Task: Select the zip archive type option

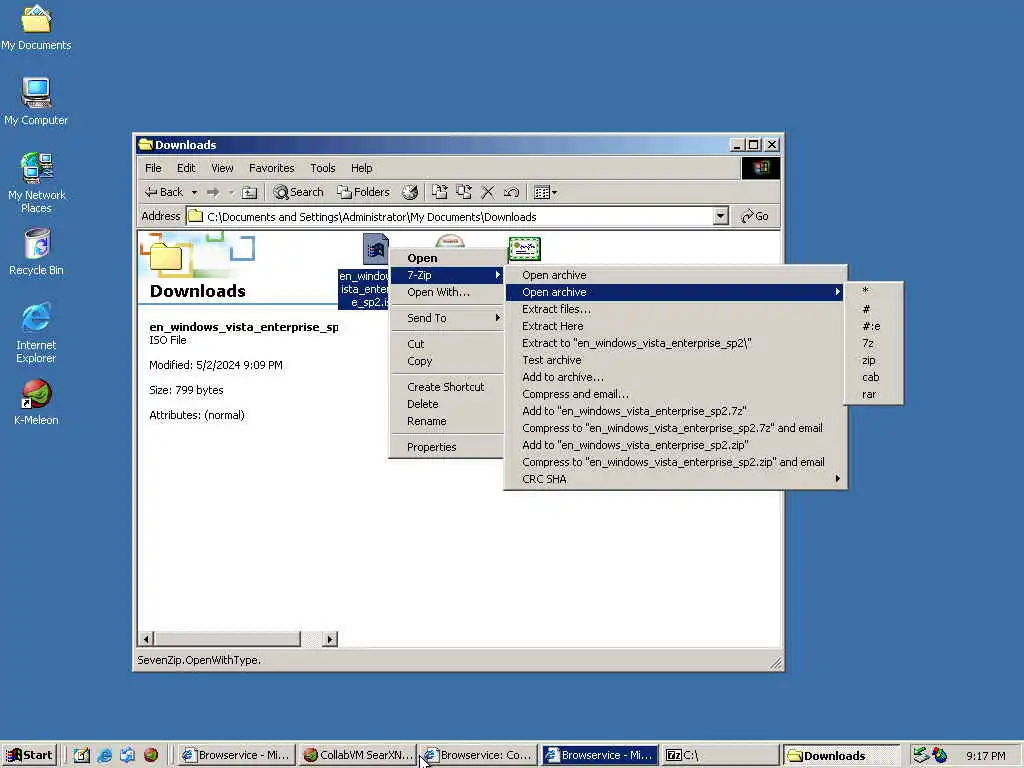Action: click(874, 360)
